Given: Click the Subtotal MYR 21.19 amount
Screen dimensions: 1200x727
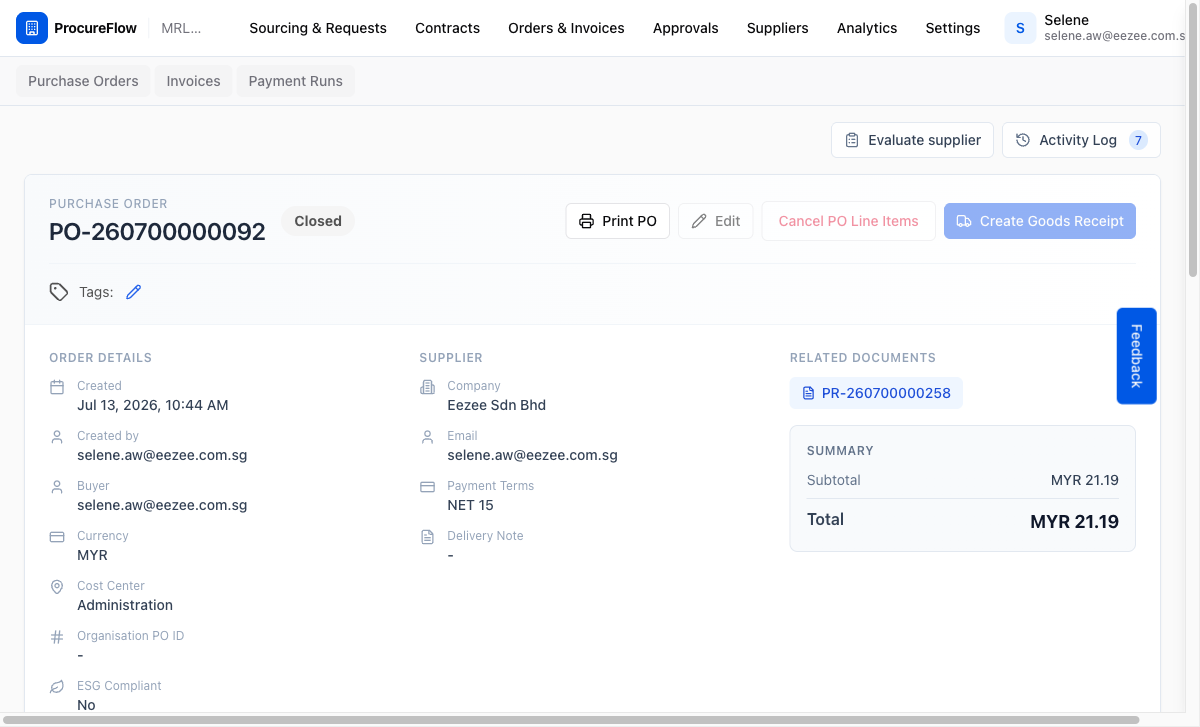Looking at the screenshot, I should pos(1085,480).
